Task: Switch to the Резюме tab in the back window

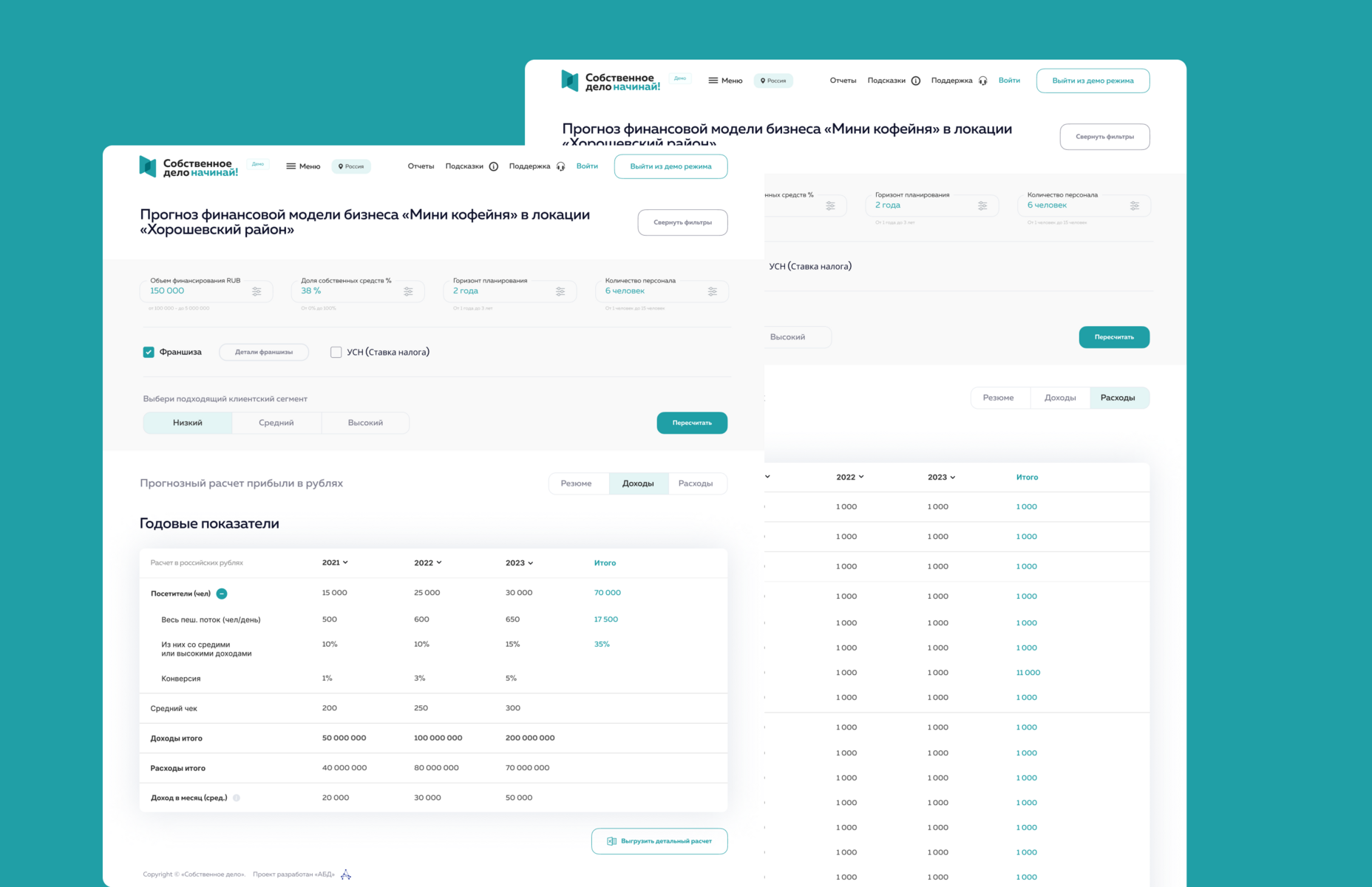Action: coord(999,398)
